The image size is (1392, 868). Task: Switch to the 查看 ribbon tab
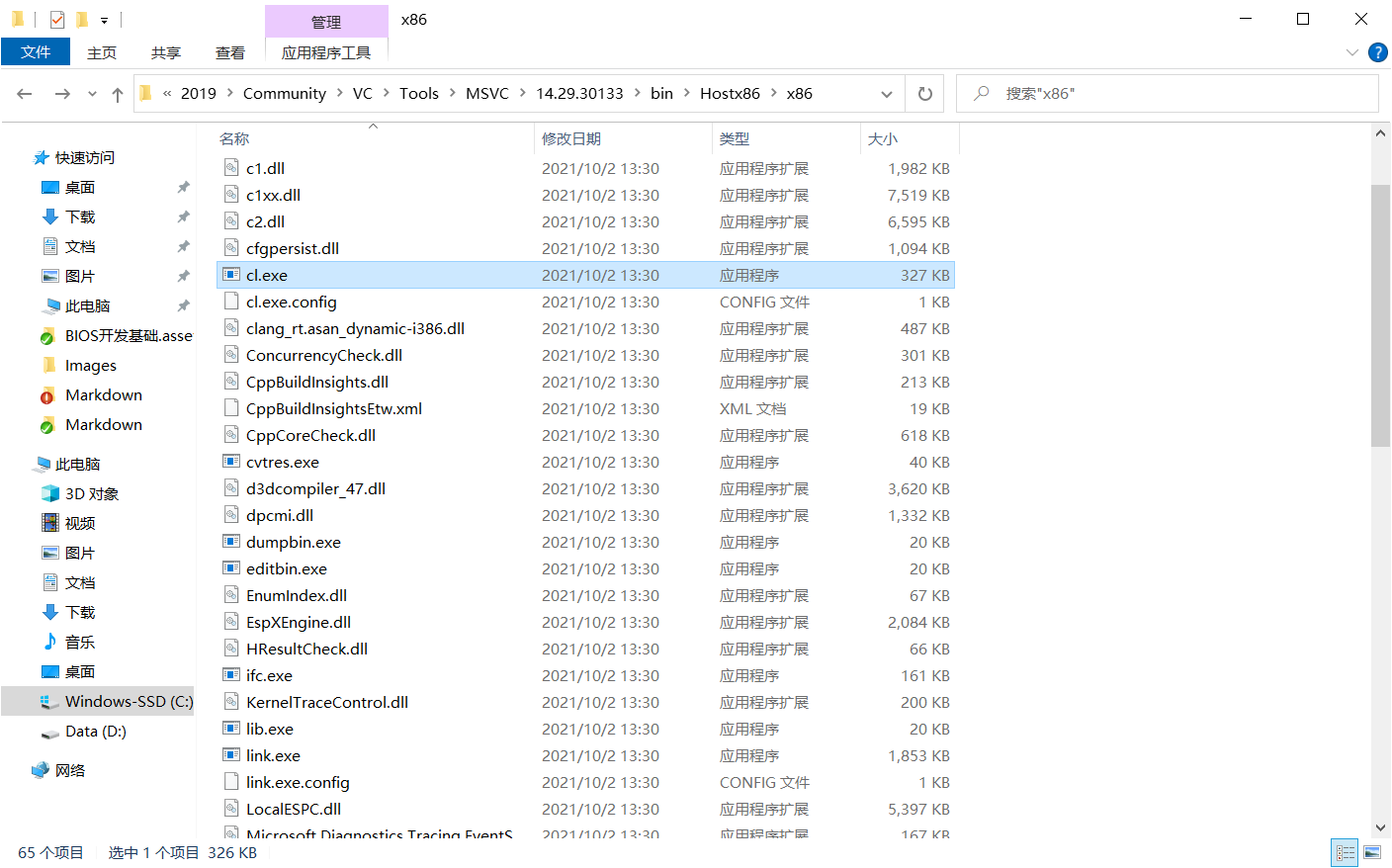pyautogui.click(x=229, y=52)
